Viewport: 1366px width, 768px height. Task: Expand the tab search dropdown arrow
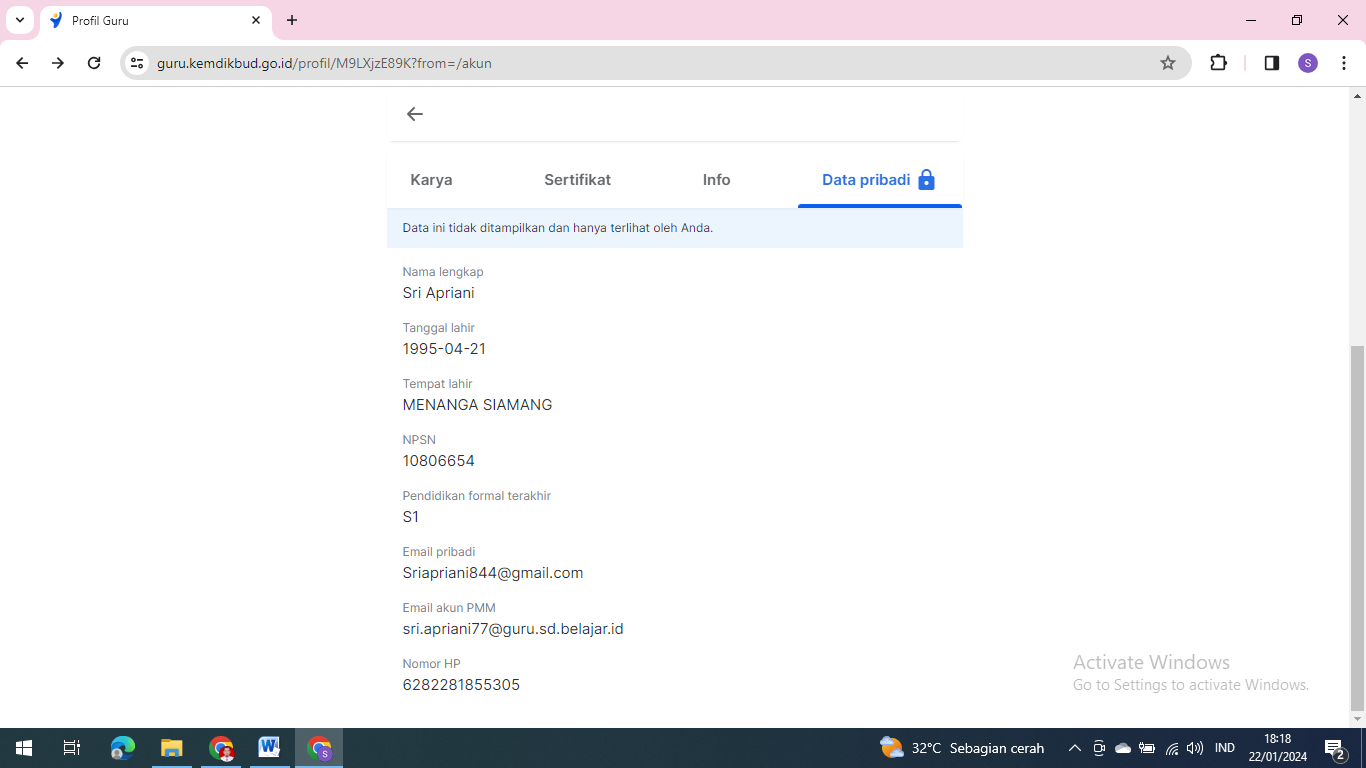pyautogui.click(x=20, y=20)
